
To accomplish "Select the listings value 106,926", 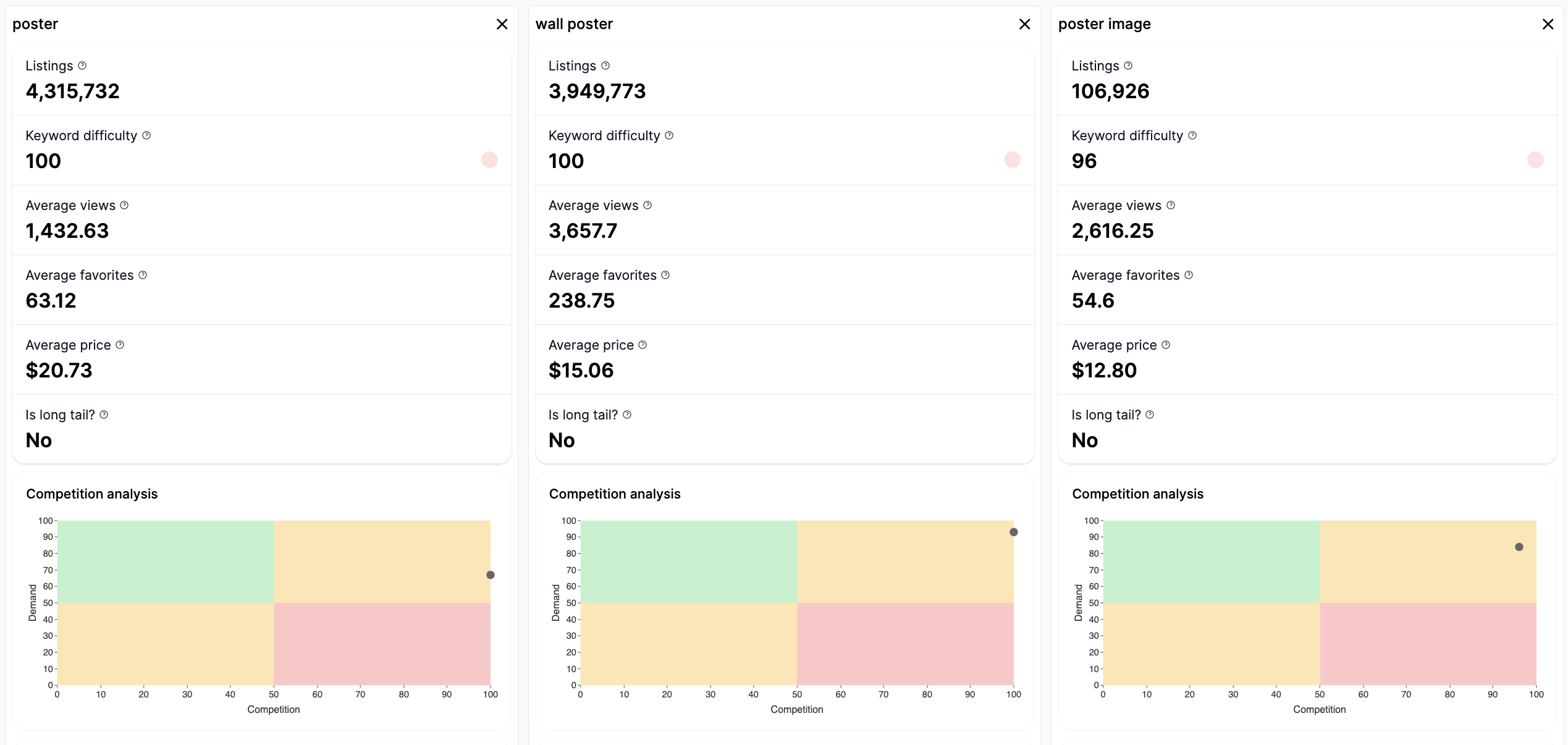I will tap(1110, 91).
